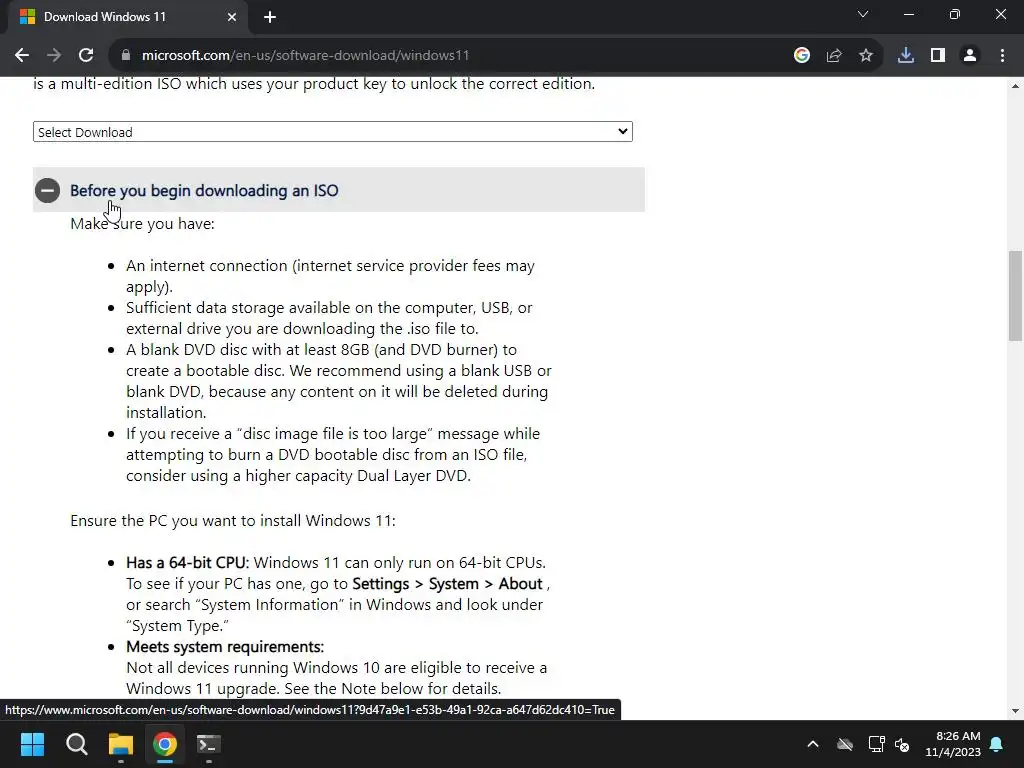Screen dimensions: 1024x768
Task: Open File Explorer from taskbar
Action: pos(121,744)
